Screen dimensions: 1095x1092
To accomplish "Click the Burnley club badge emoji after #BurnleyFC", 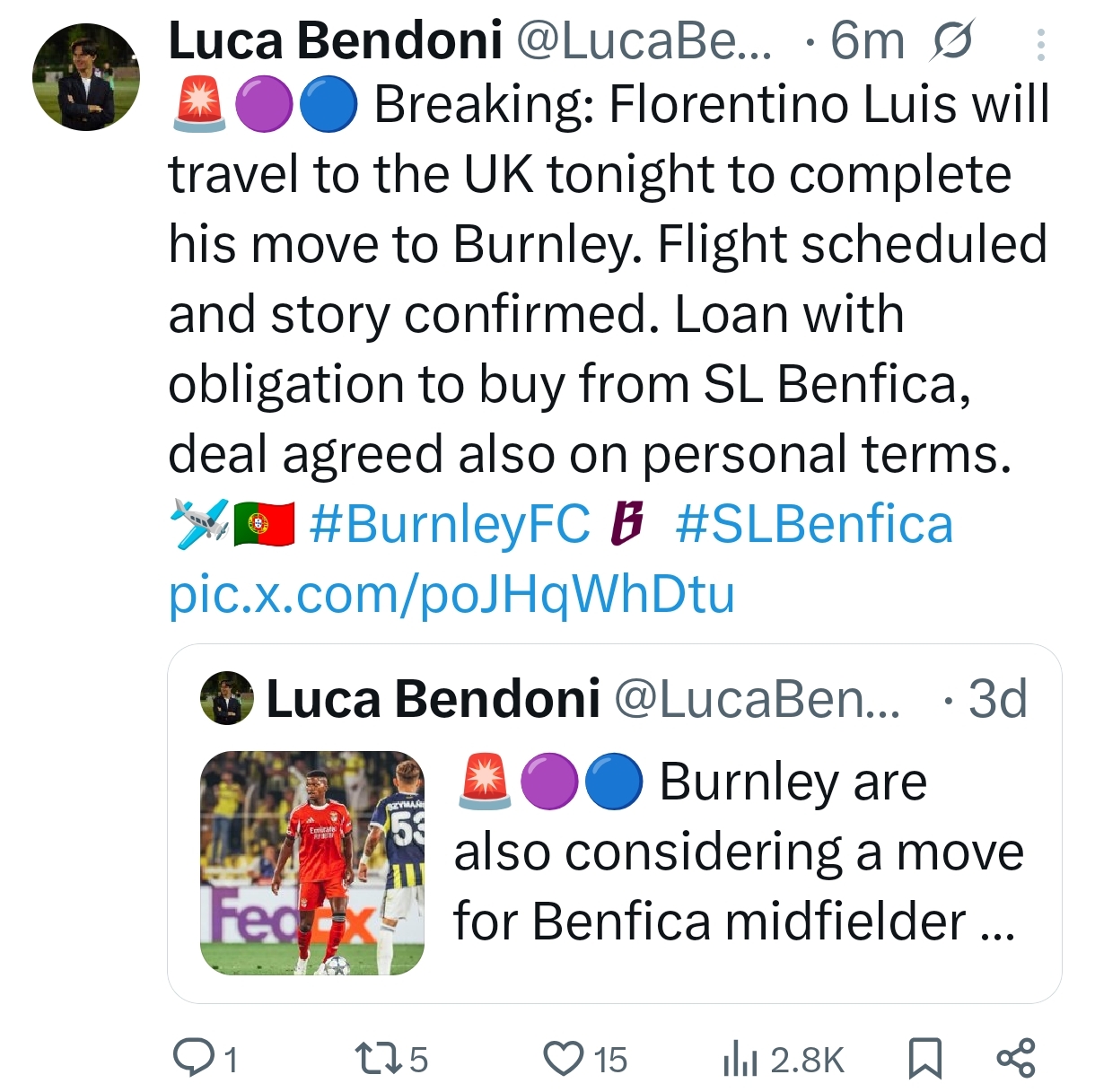I will (x=626, y=525).
